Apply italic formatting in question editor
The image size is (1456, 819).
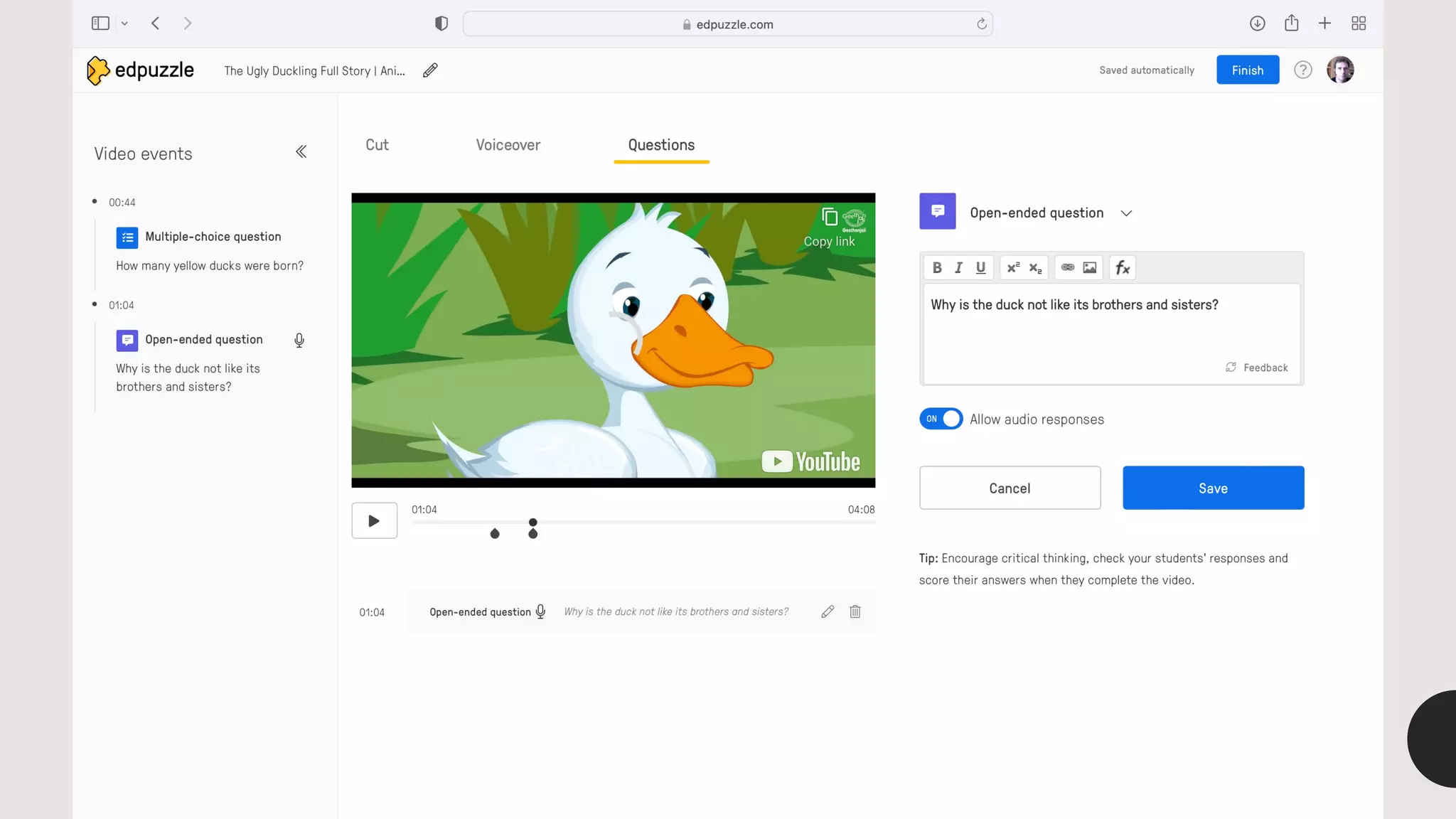(958, 268)
